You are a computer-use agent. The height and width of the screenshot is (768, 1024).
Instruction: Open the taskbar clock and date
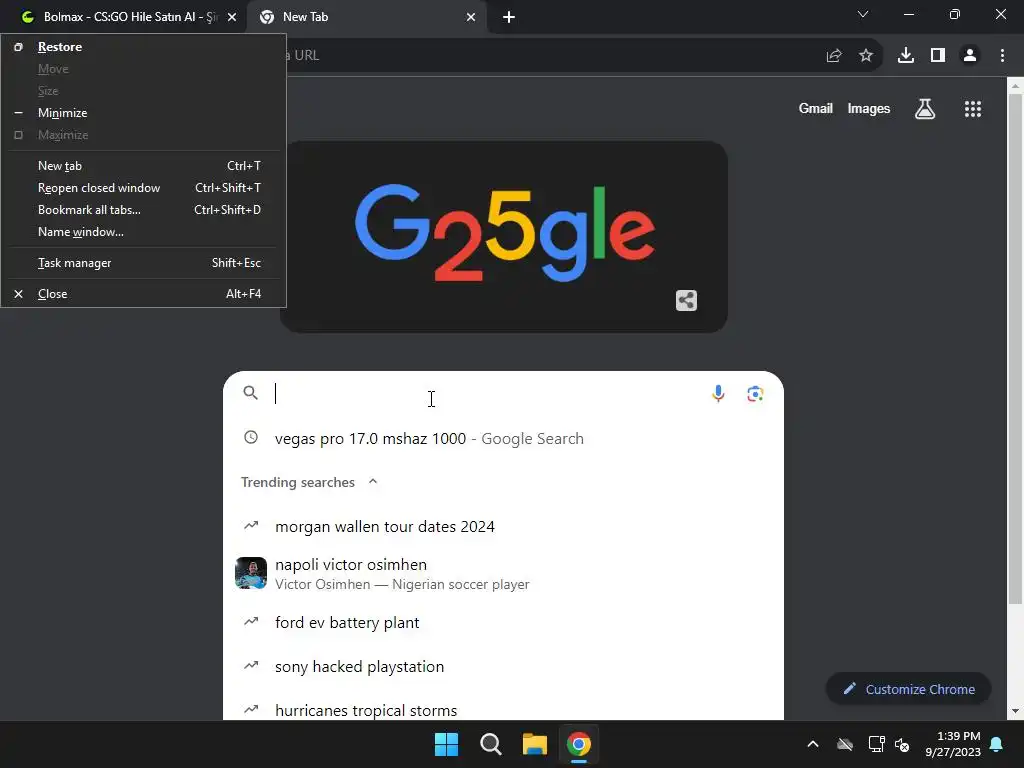pos(953,744)
